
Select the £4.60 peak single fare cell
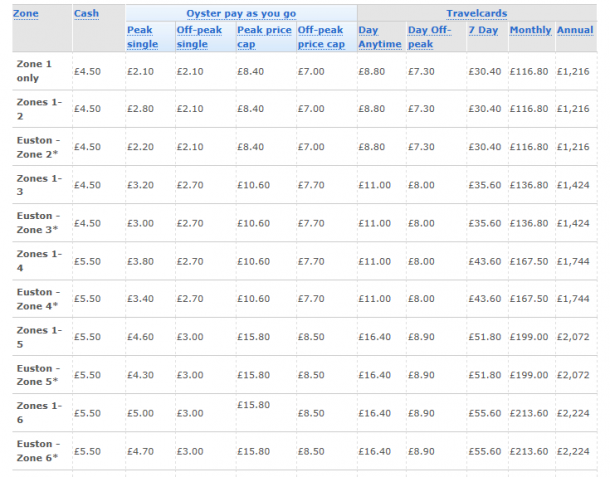140,337
